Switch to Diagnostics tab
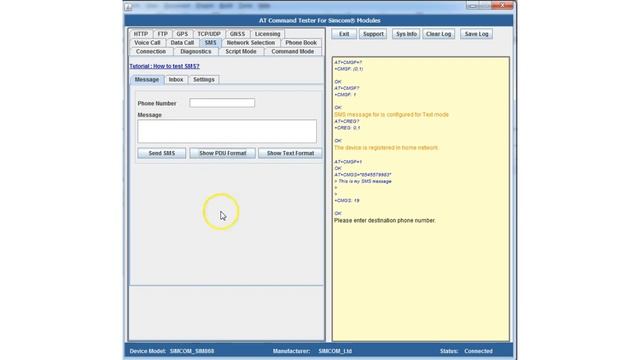The image size is (640, 360). pos(196,52)
